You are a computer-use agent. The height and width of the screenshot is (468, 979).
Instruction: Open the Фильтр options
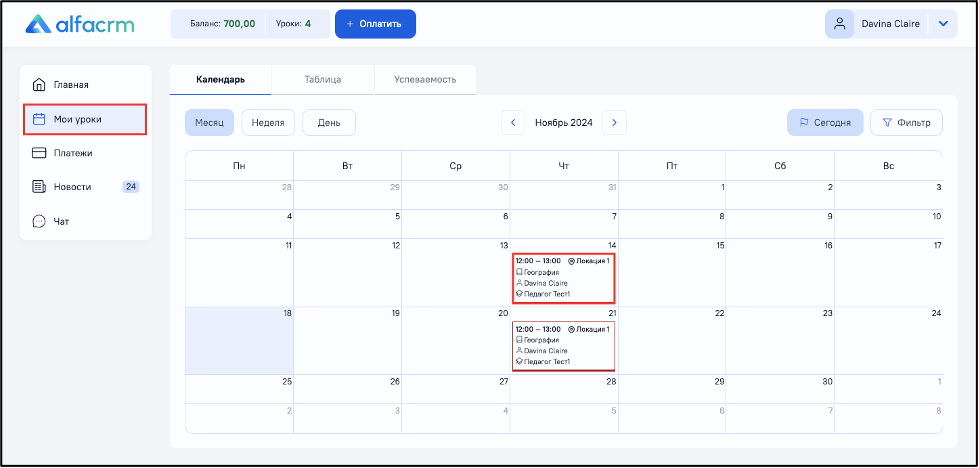pyautogui.click(x=906, y=122)
